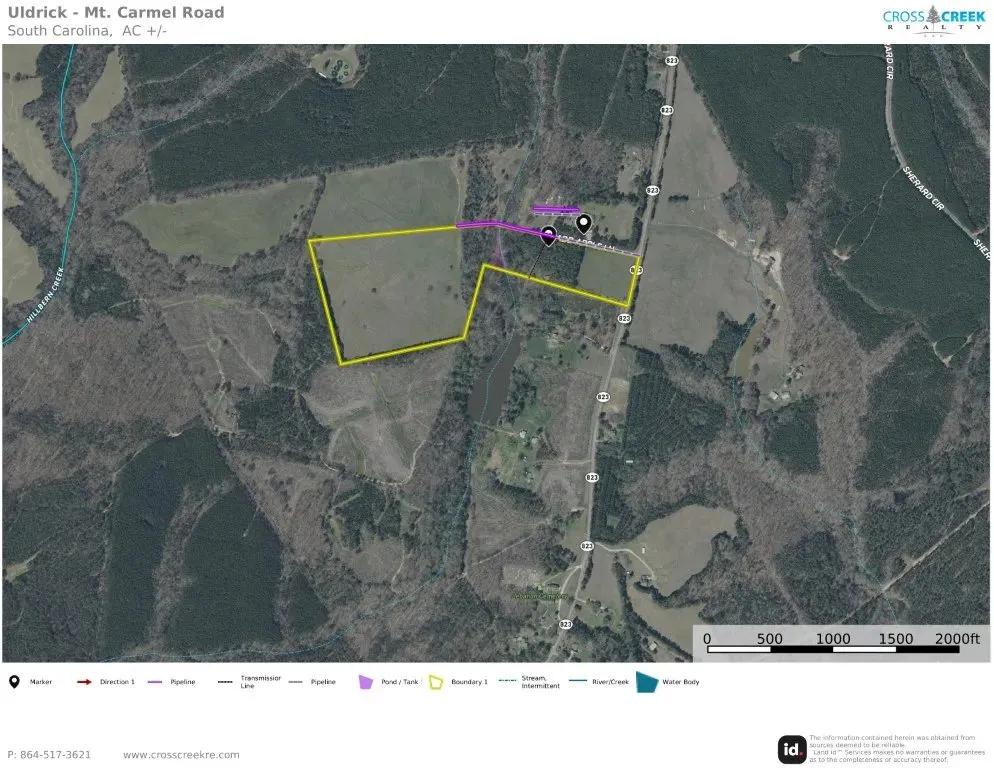Click the Land id logo badge
This screenshot has width=994, height=768.
coord(792,750)
